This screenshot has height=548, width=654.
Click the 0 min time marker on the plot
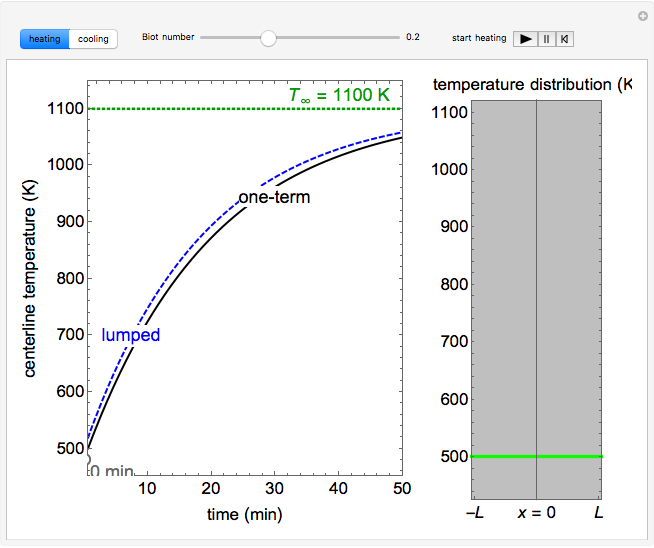click(111, 471)
